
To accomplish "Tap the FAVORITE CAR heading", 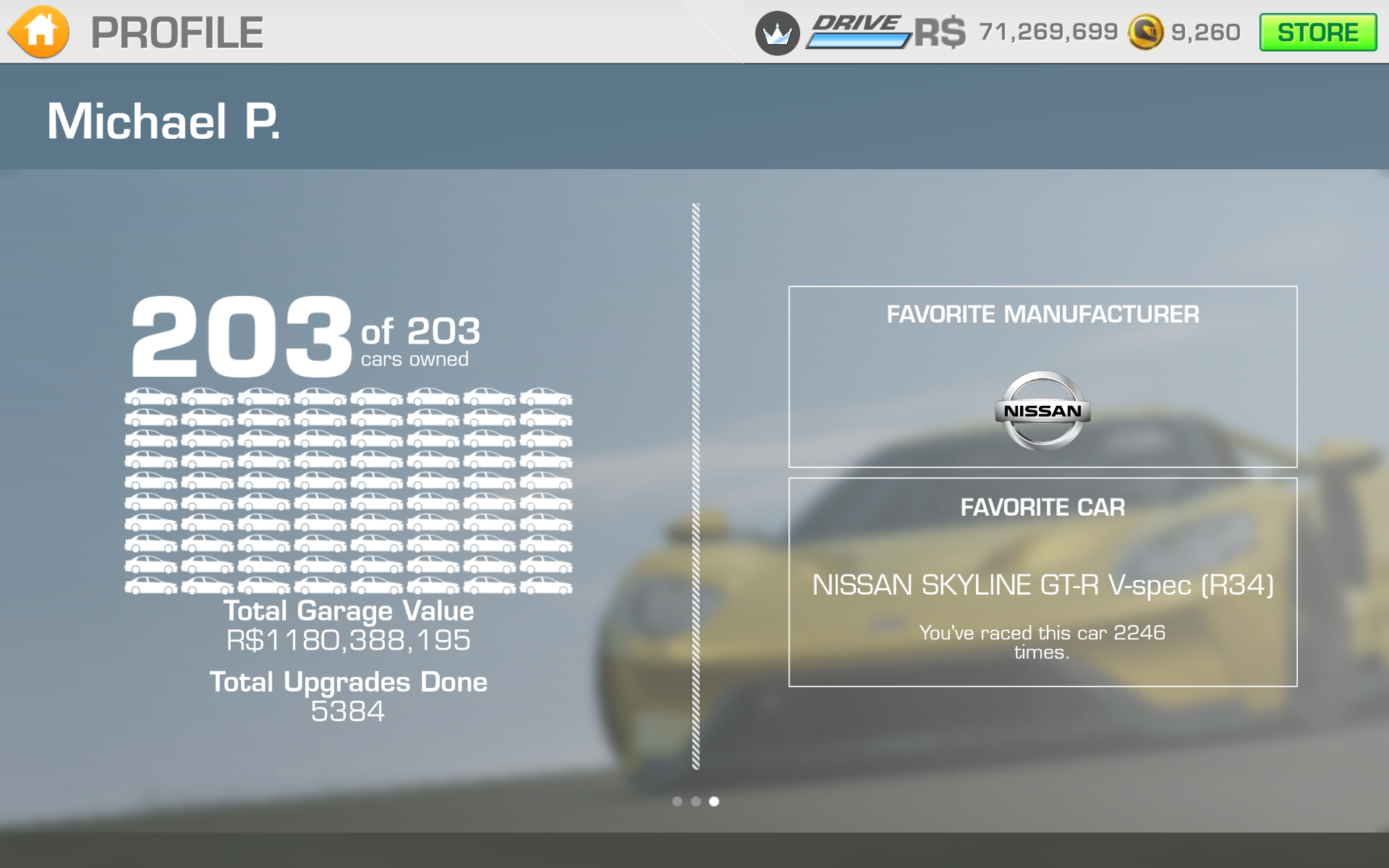I will coord(1042,507).
